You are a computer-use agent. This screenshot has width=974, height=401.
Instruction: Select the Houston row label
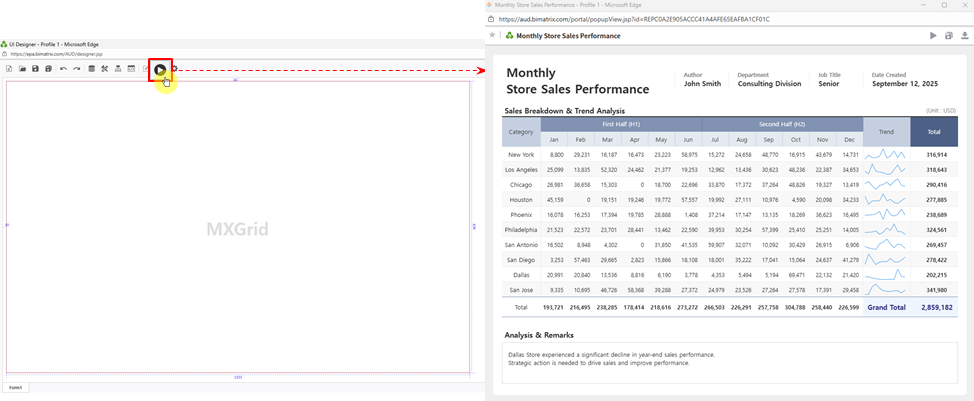521,200
